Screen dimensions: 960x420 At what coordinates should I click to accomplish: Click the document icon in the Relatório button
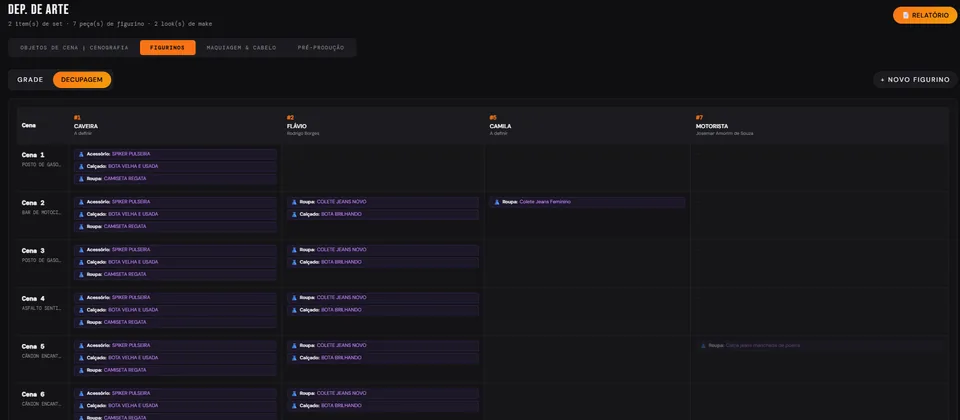click(906, 15)
